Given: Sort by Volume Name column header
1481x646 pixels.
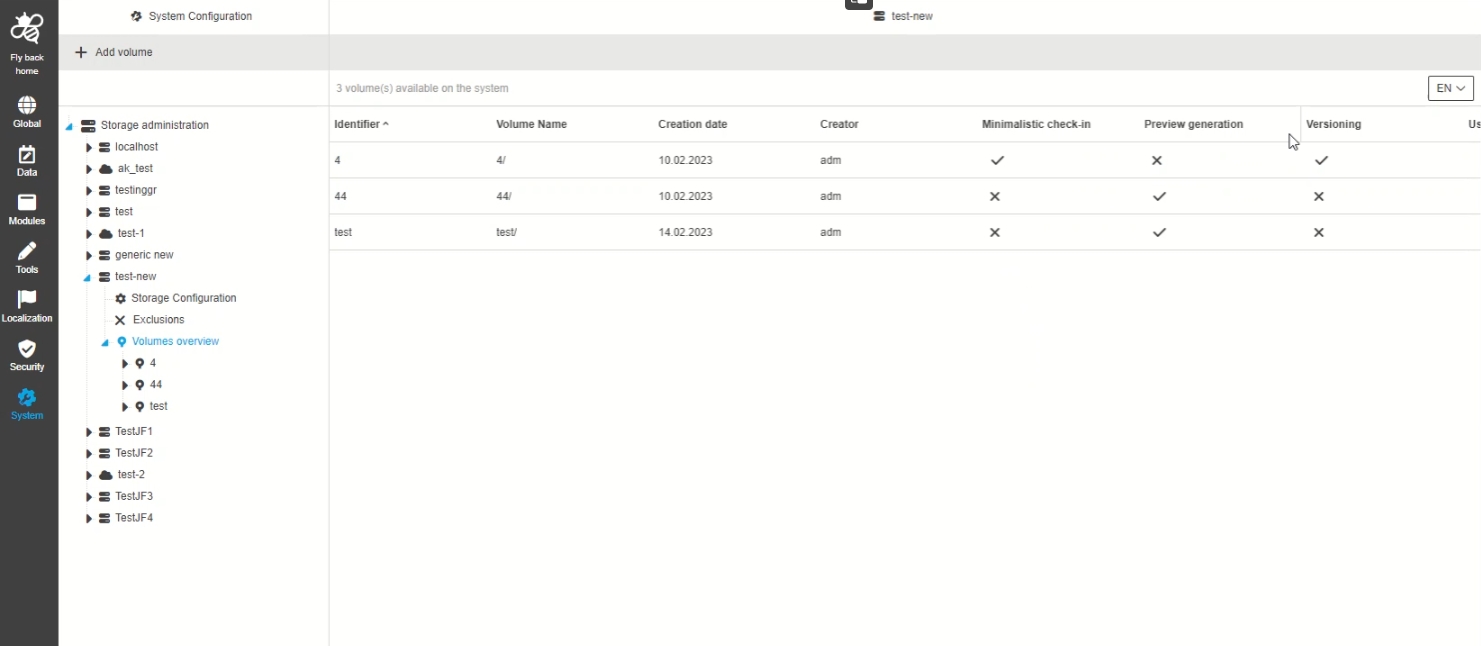Looking at the screenshot, I should (x=531, y=124).
